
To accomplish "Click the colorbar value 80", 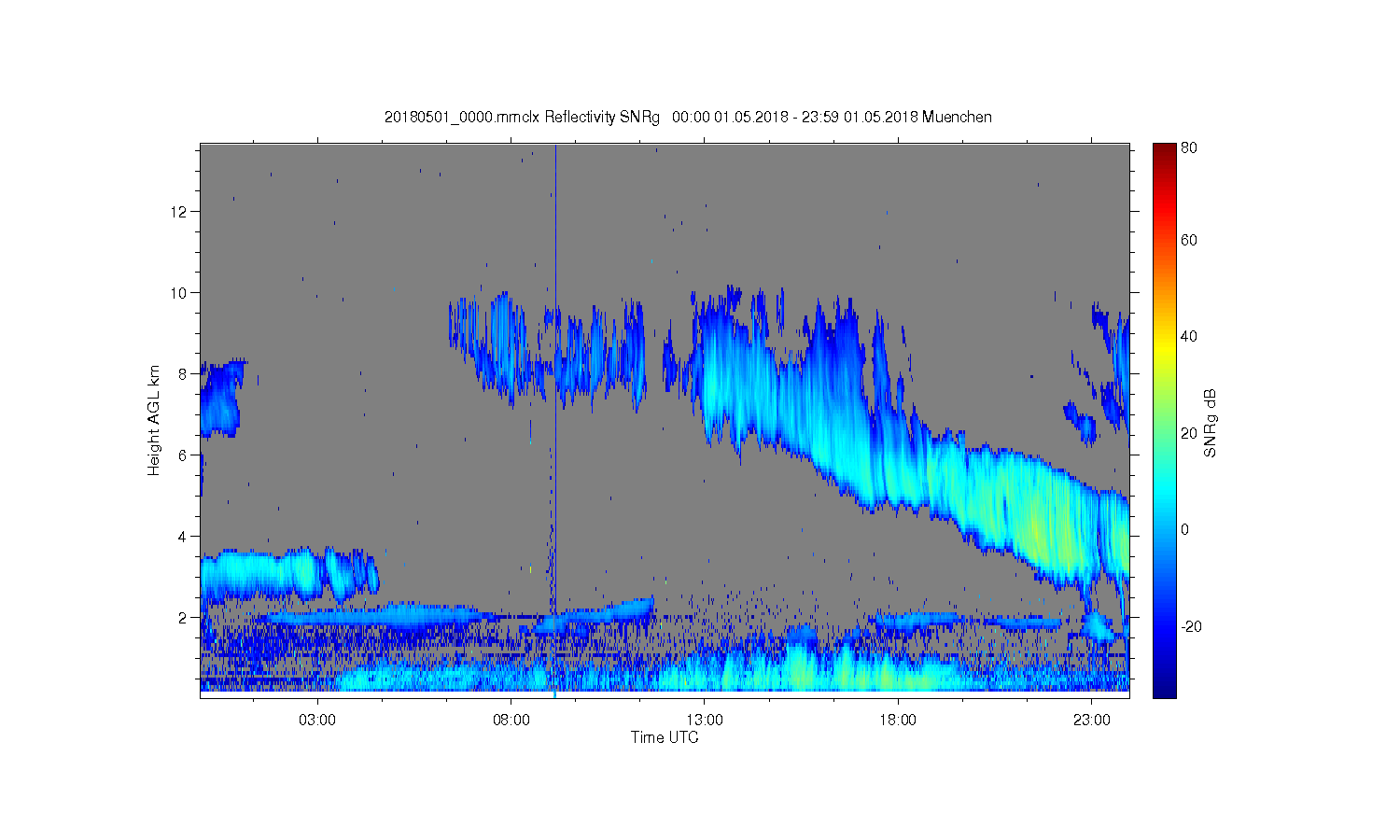I will pos(1189,147).
